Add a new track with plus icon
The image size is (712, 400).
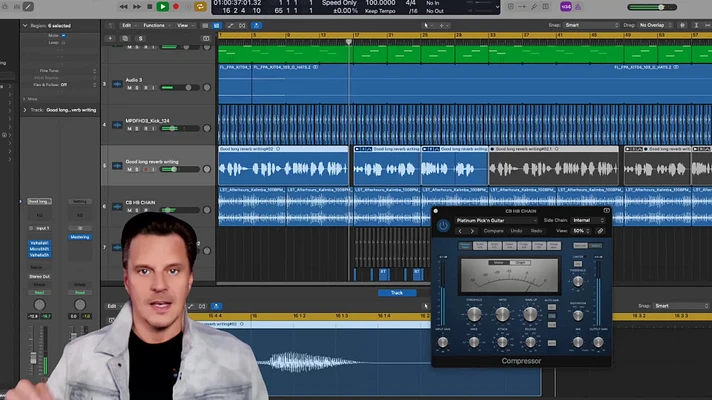(110, 39)
